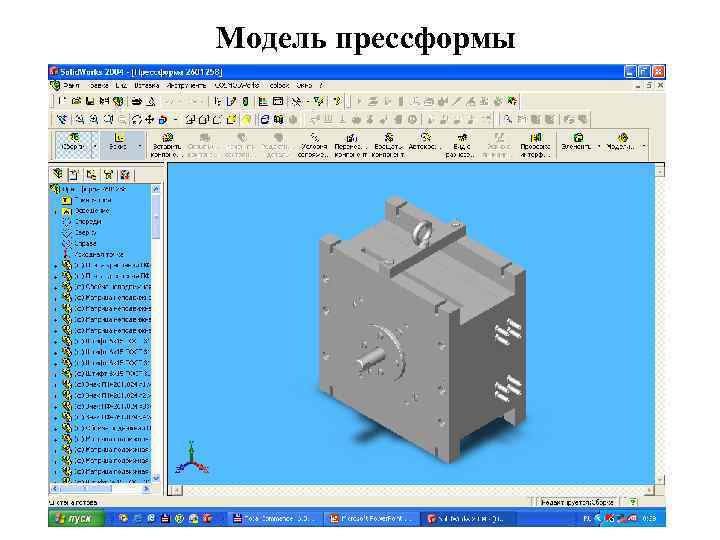Viewport: 720px width, 540px height.
Task: Click Вид с разнесенными частями tool
Action: tap(461, 146)
